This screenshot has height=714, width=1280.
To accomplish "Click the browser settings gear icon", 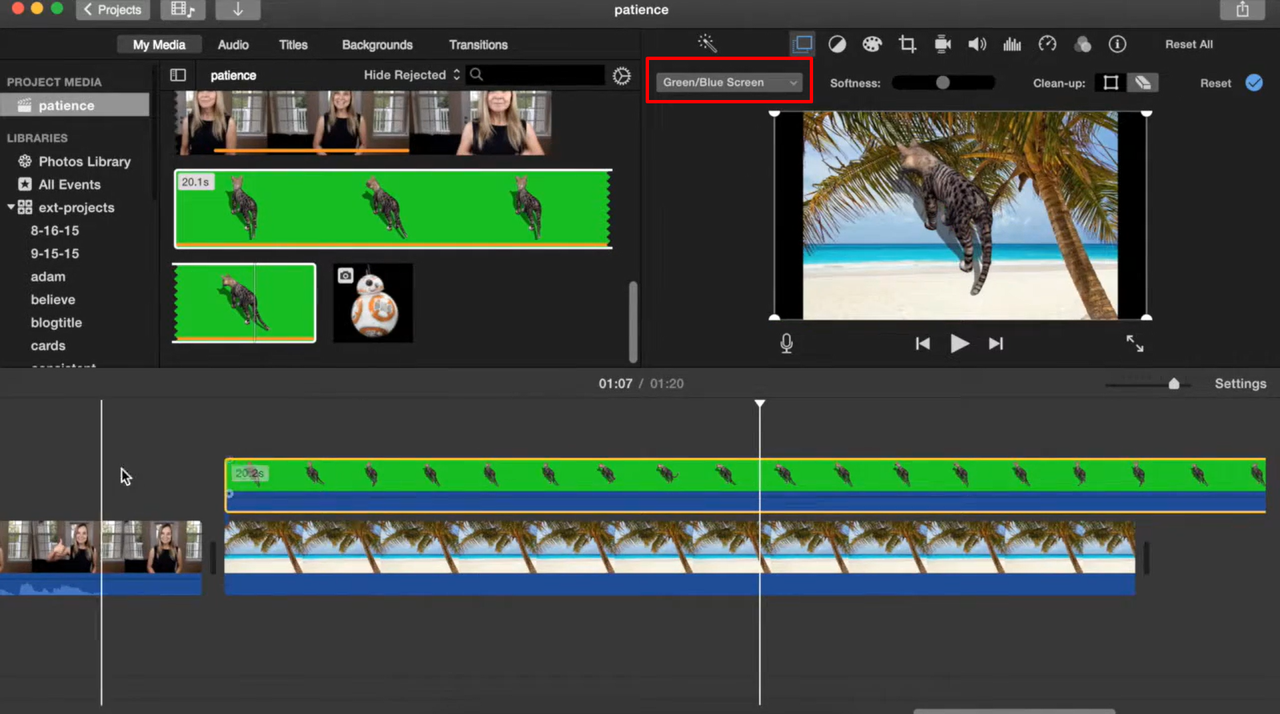I will 622,76.
